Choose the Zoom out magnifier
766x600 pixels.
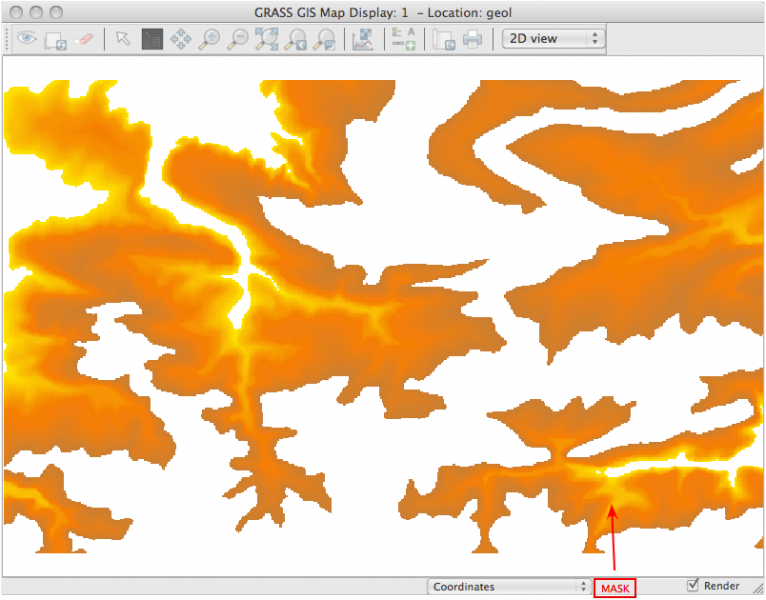[x=238, y=39]
